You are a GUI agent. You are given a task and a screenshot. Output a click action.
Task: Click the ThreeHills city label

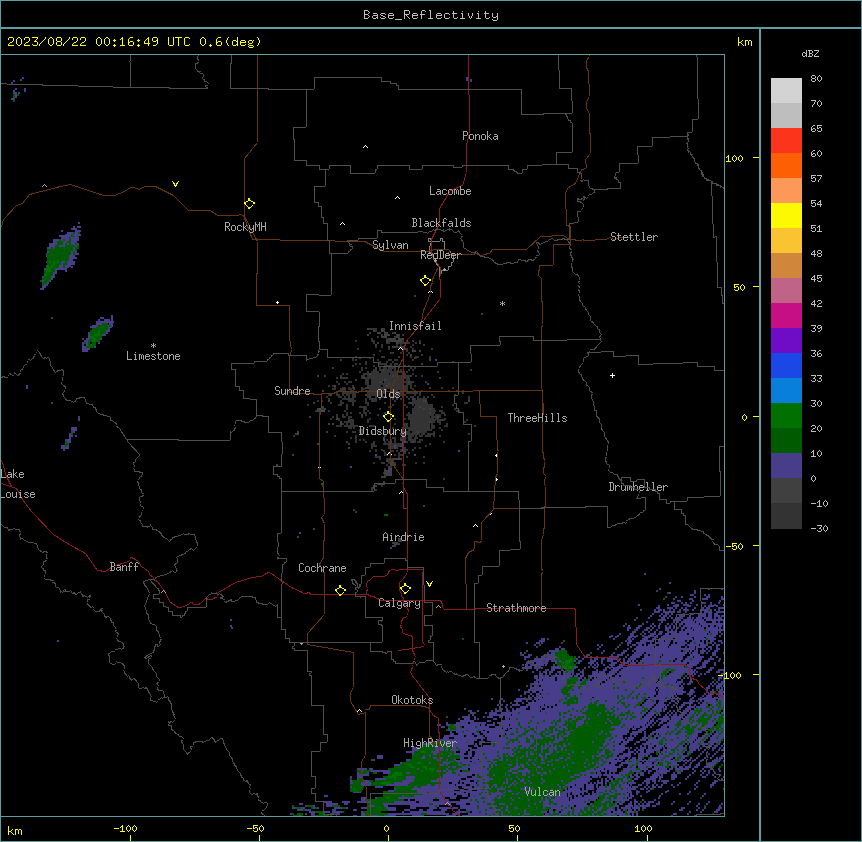tap(537, 418)
